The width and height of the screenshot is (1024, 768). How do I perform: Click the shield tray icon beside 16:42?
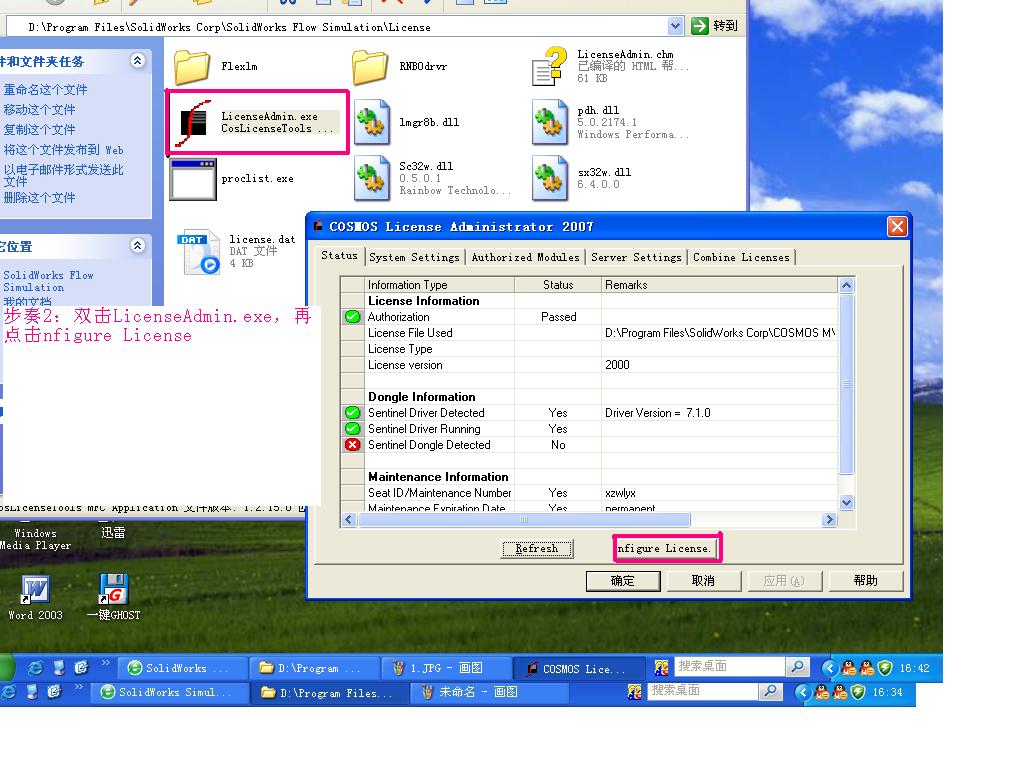click(x=885, y=668)
